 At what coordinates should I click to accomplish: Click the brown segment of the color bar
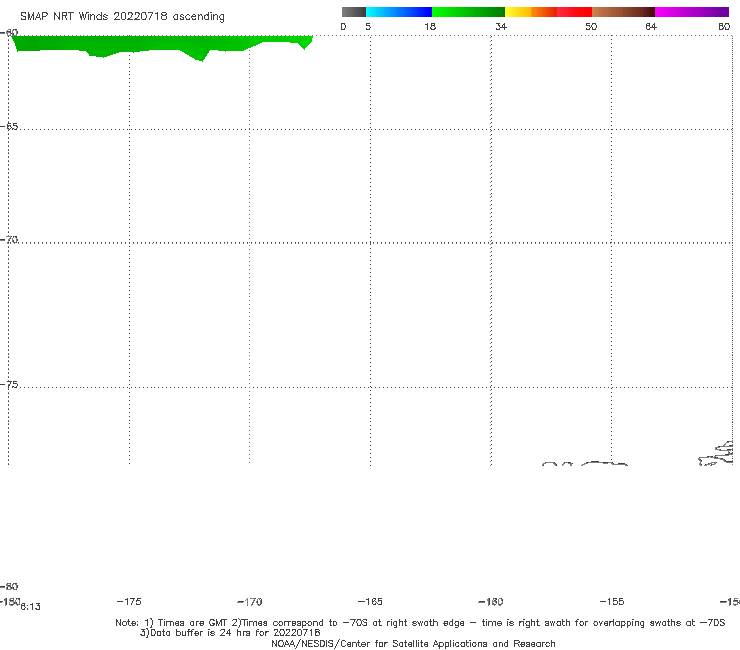623,12
